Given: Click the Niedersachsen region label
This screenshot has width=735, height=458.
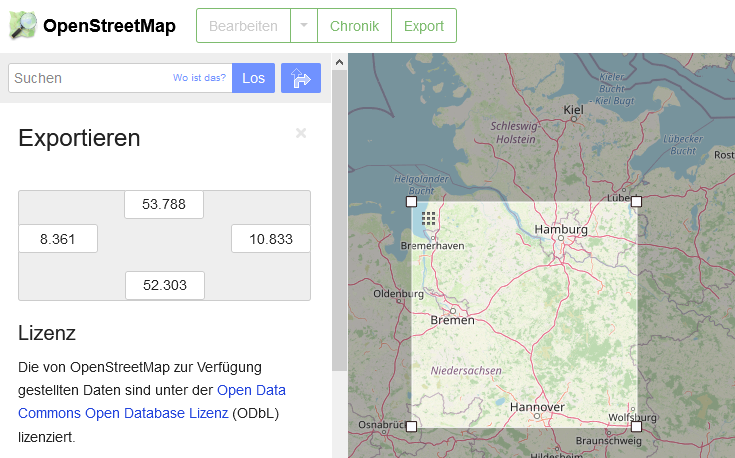Looking at the screenshot, I should coord(466,371).
